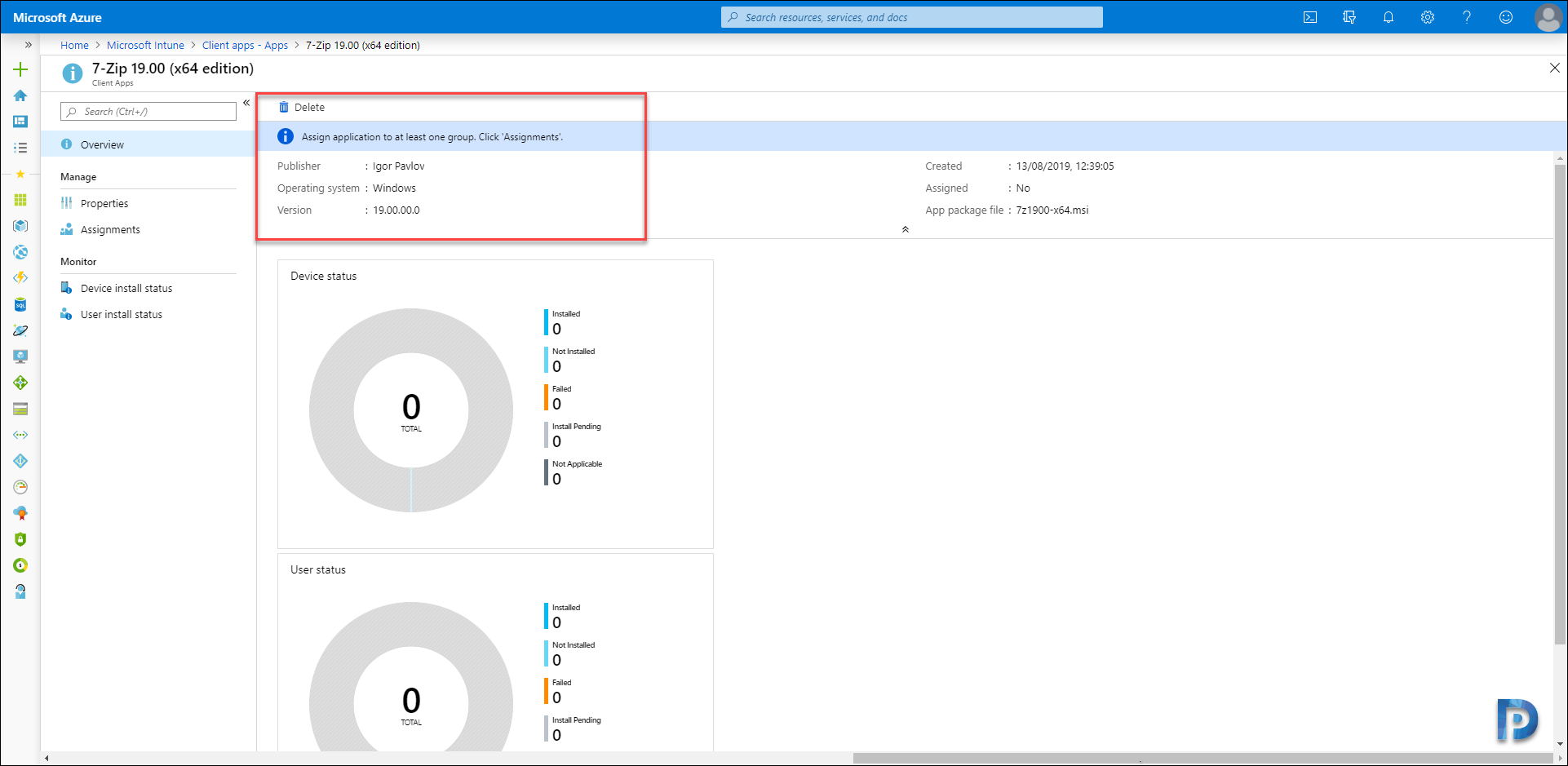This screenshot has height=766, width=1568.
Task: Collapse the Essentials section chevron
Action: [905, 229]
